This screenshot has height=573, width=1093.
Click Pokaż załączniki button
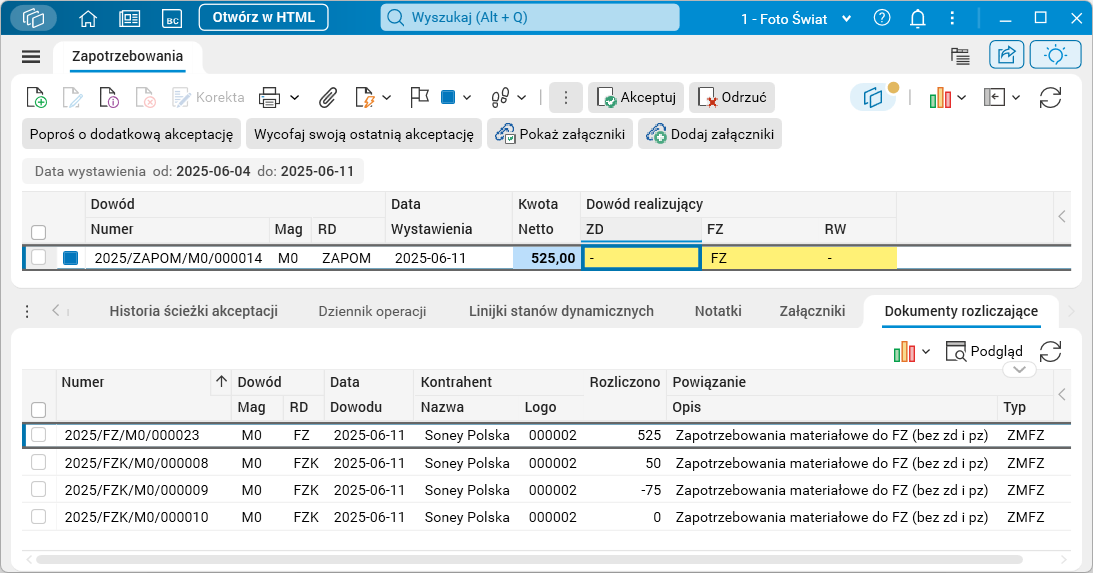click(560, 134)
